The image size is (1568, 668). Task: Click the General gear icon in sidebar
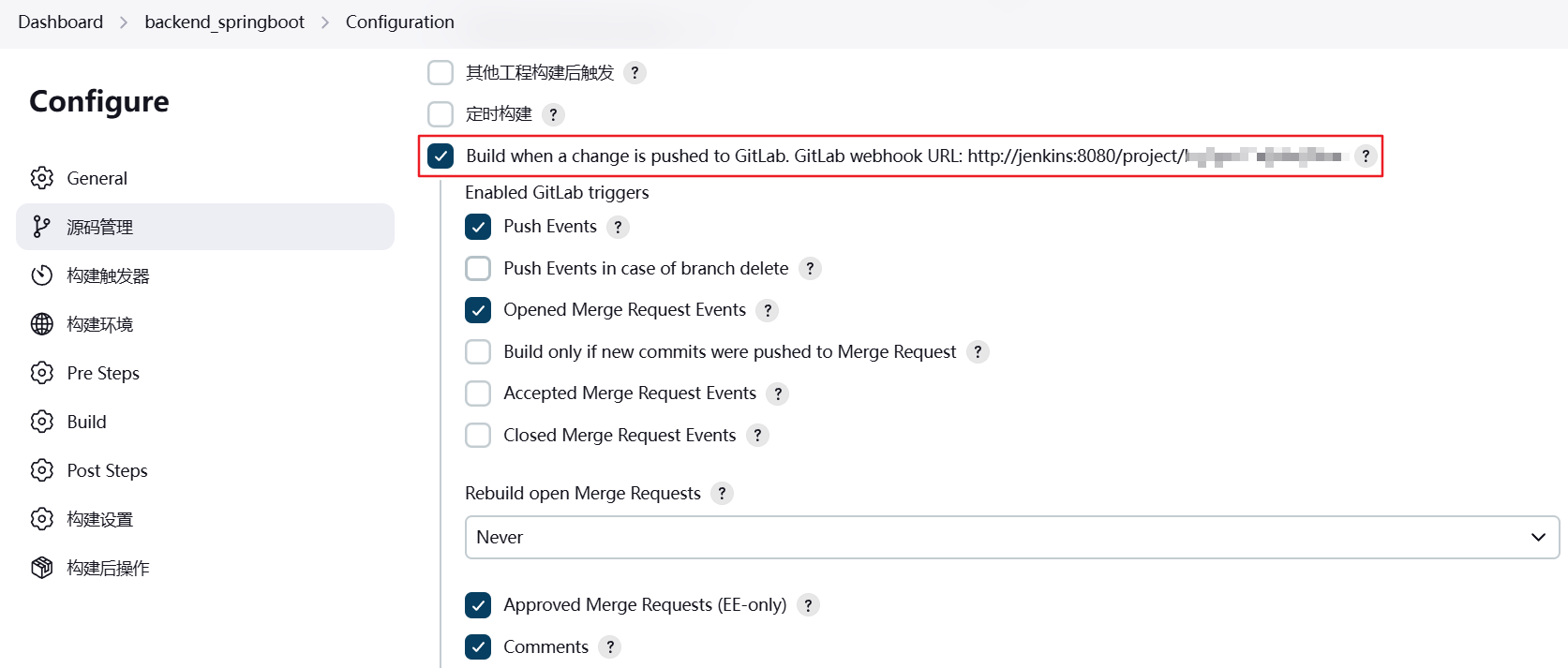coord(42,178)
